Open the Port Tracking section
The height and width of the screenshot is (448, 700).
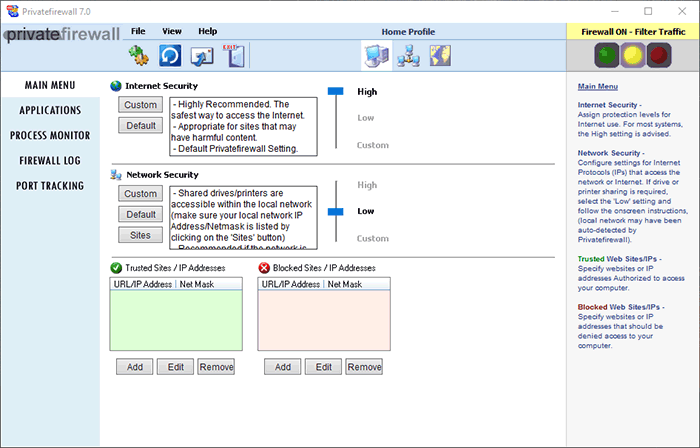50,186
